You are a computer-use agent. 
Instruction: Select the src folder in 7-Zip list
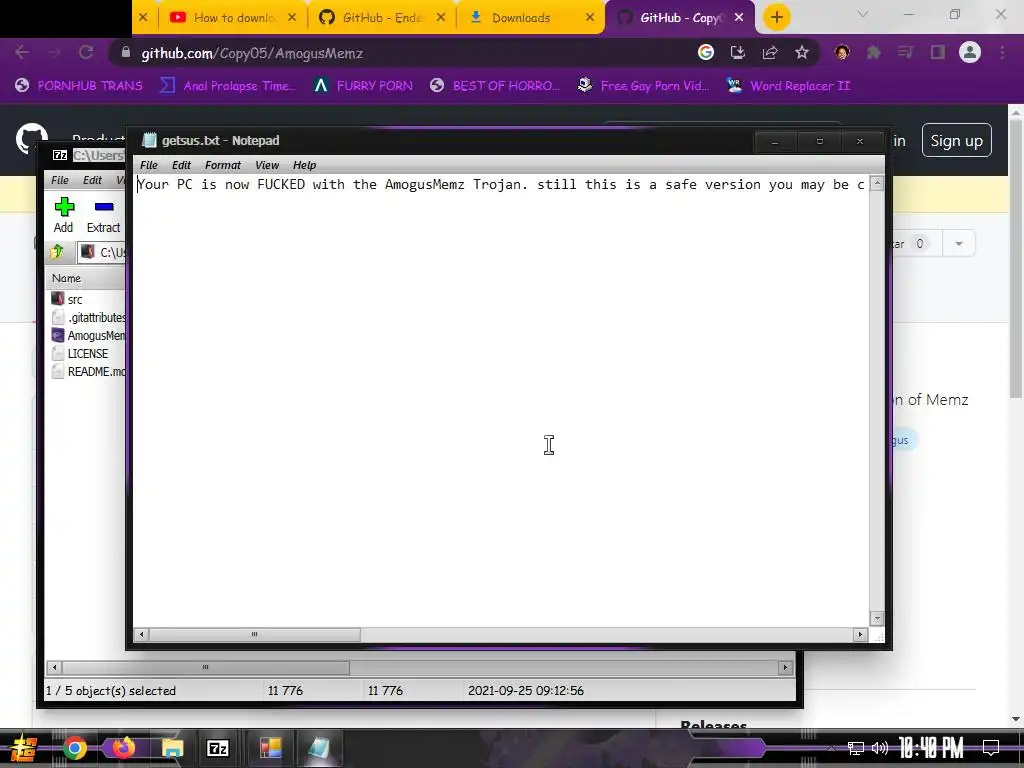coord(74,300)
